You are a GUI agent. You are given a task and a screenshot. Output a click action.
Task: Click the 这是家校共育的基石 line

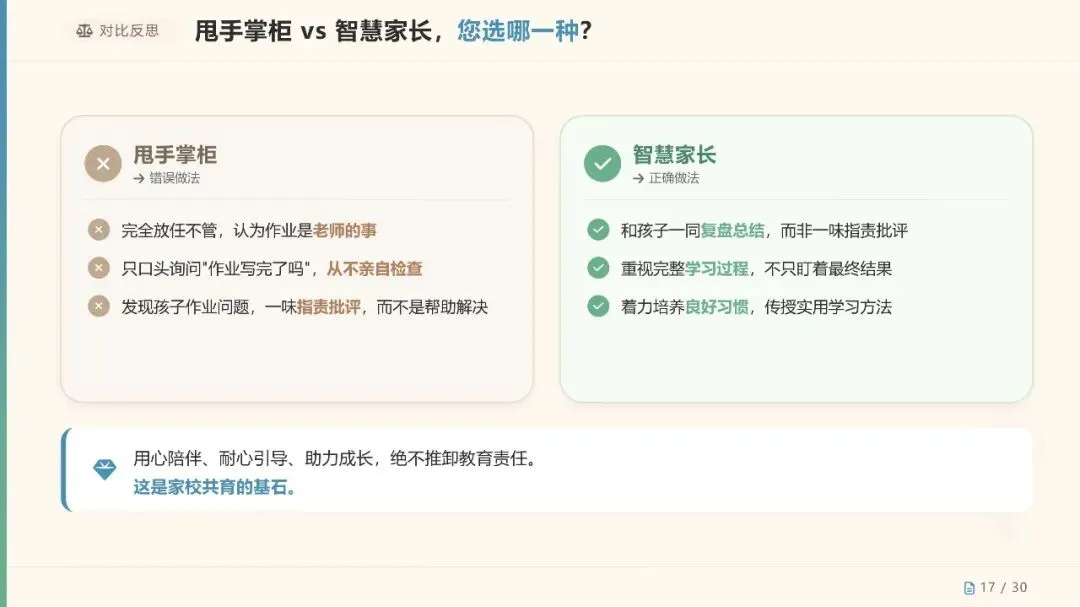(x=214, y=487)
